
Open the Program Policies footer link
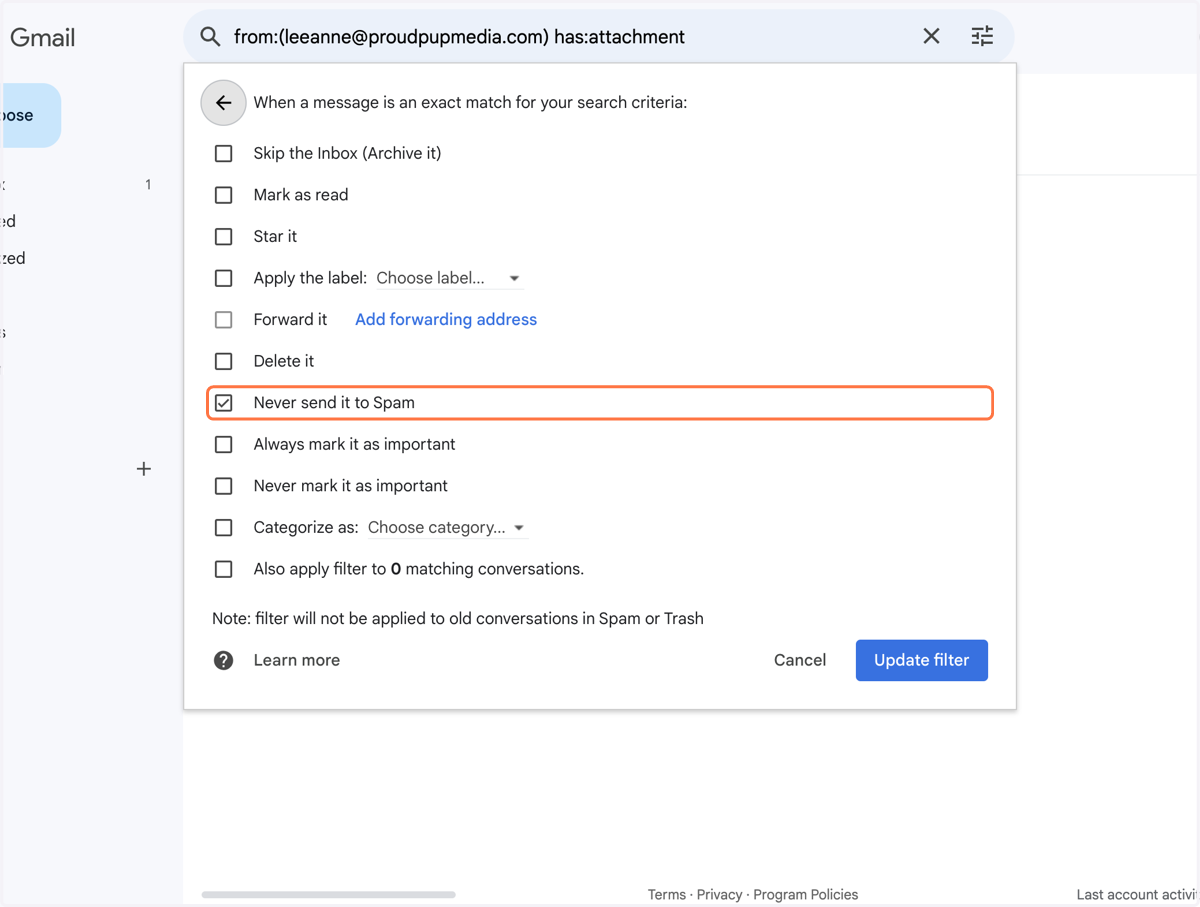click(806, 895)
